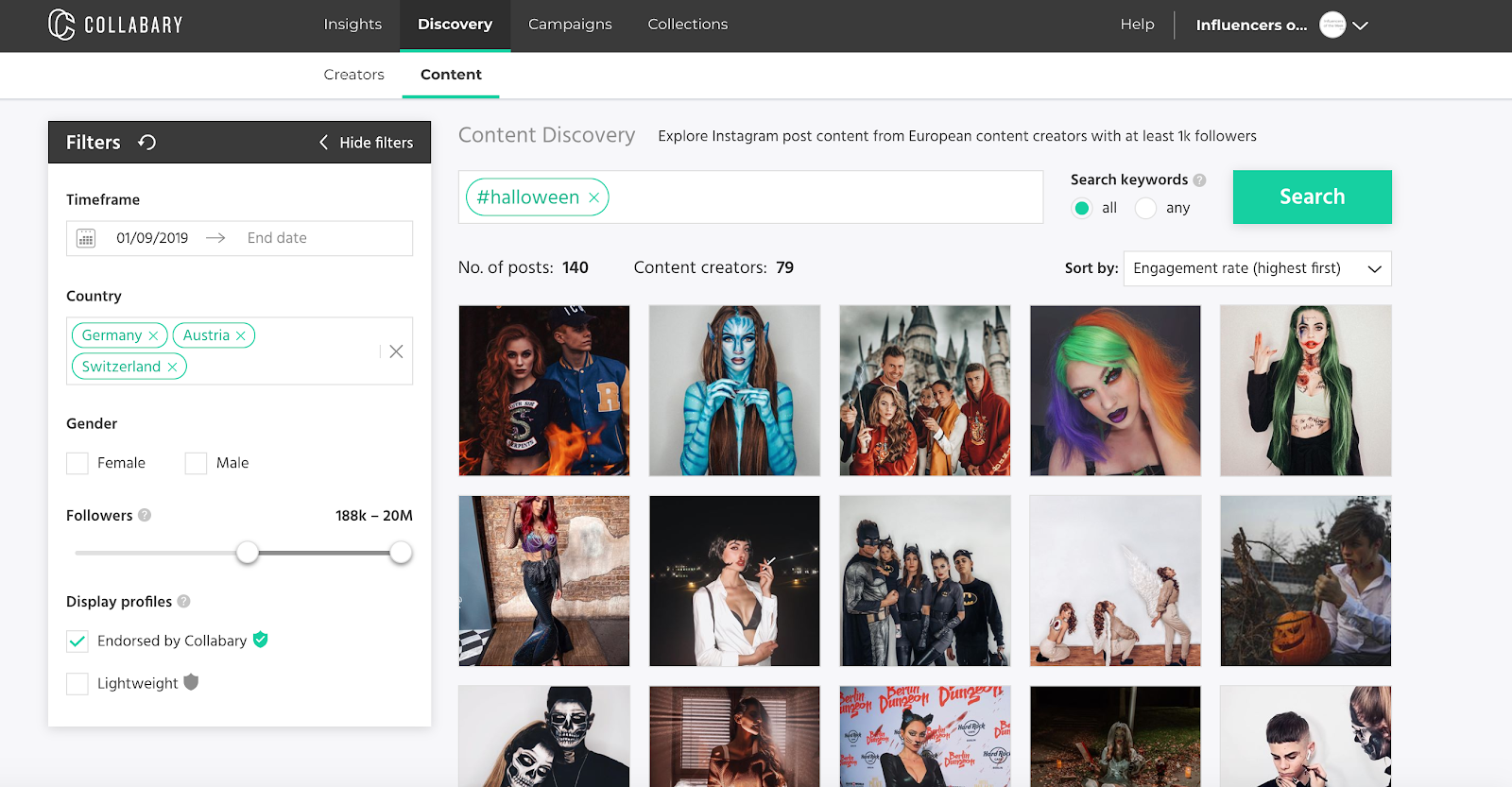Open the dark outdoor night scene post
The width and height of the screenshot is (1512, 787).
1115,737
